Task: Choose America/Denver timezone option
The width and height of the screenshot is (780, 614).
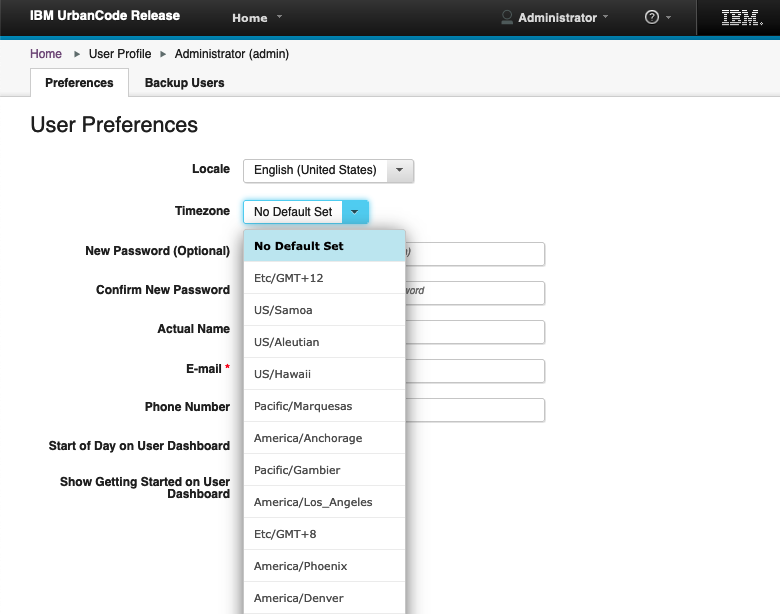Action: click(324, 598)
